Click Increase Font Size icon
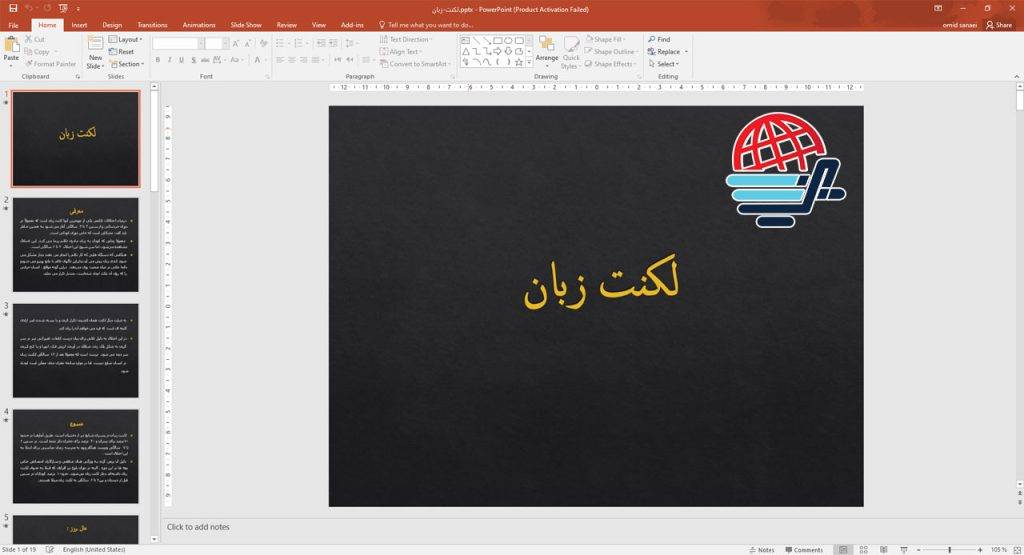 (236, 43)
